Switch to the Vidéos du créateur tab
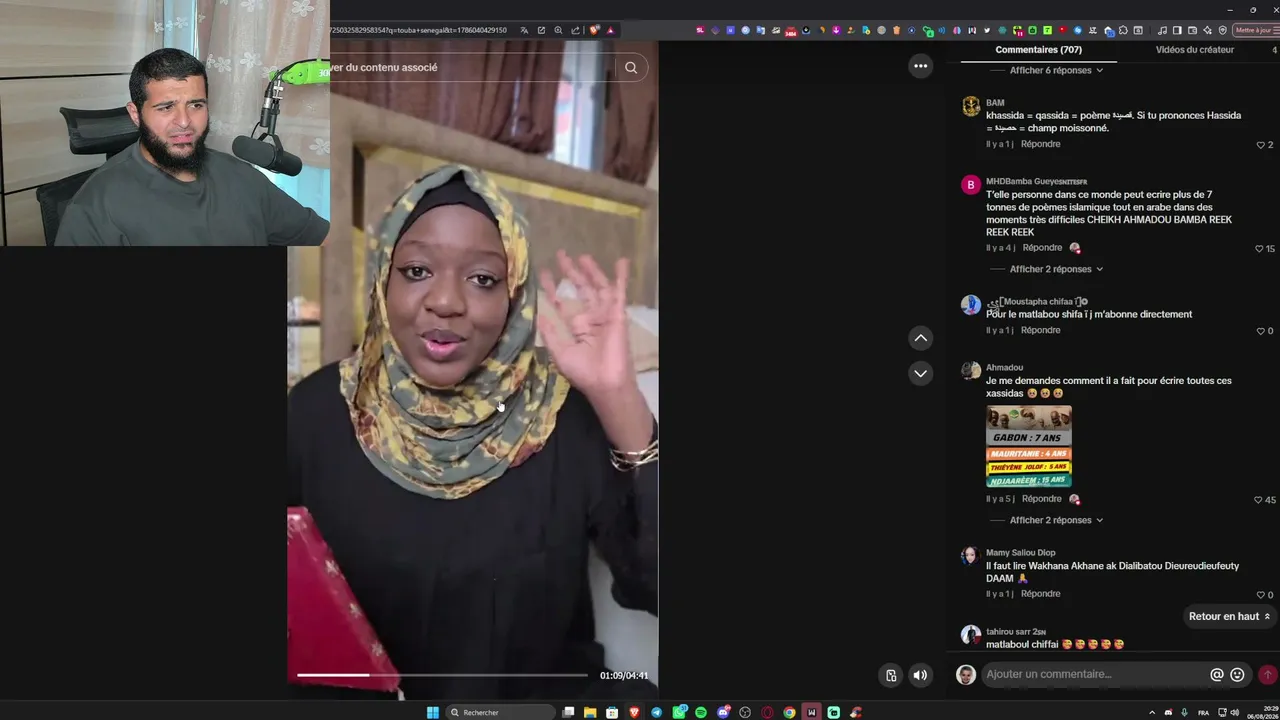Image resolution: width=1280 pixels, height=720 pixels. pyautogui.click(x=1194, y=50)
